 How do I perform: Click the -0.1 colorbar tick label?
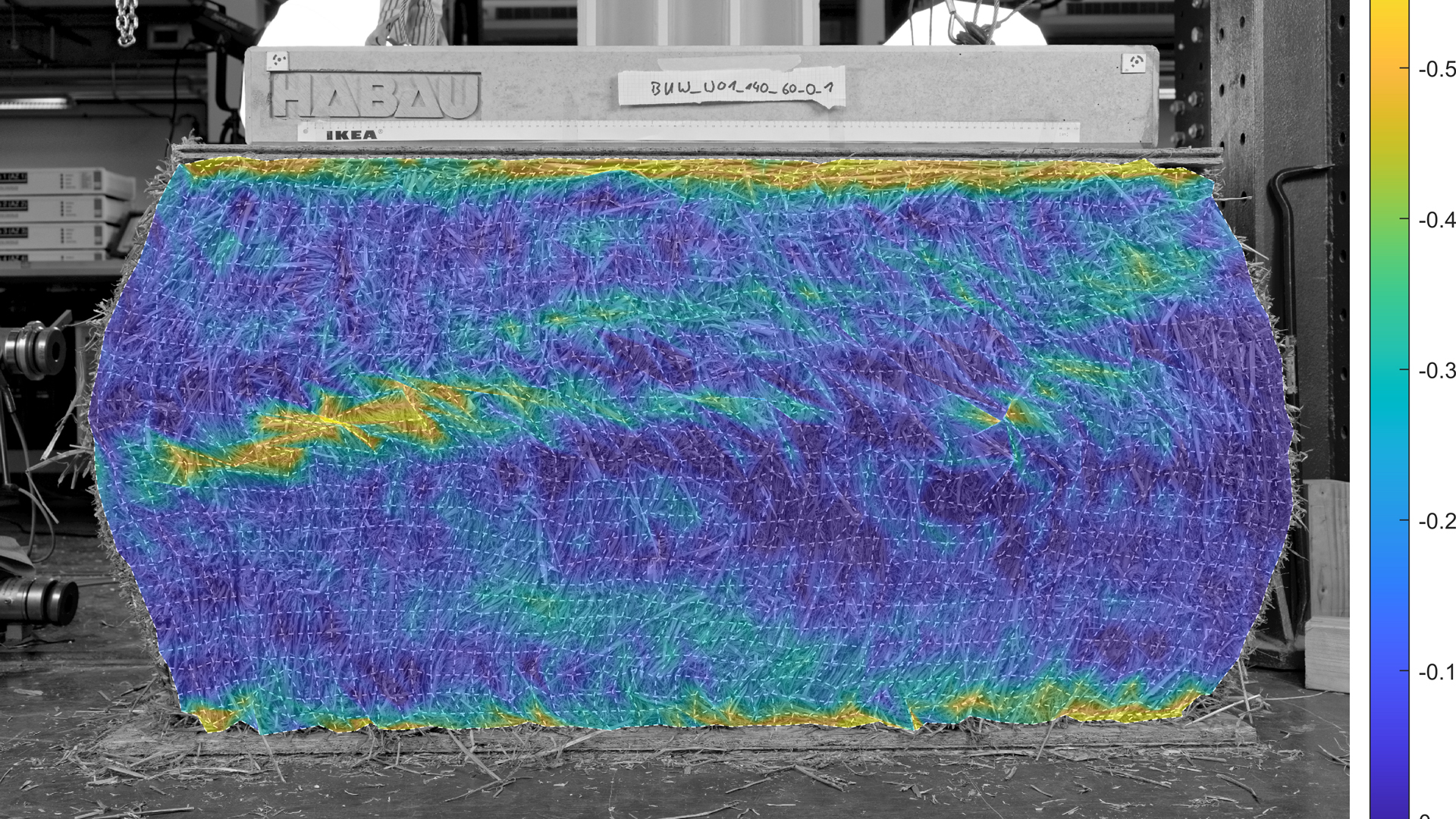(1436, 672)
